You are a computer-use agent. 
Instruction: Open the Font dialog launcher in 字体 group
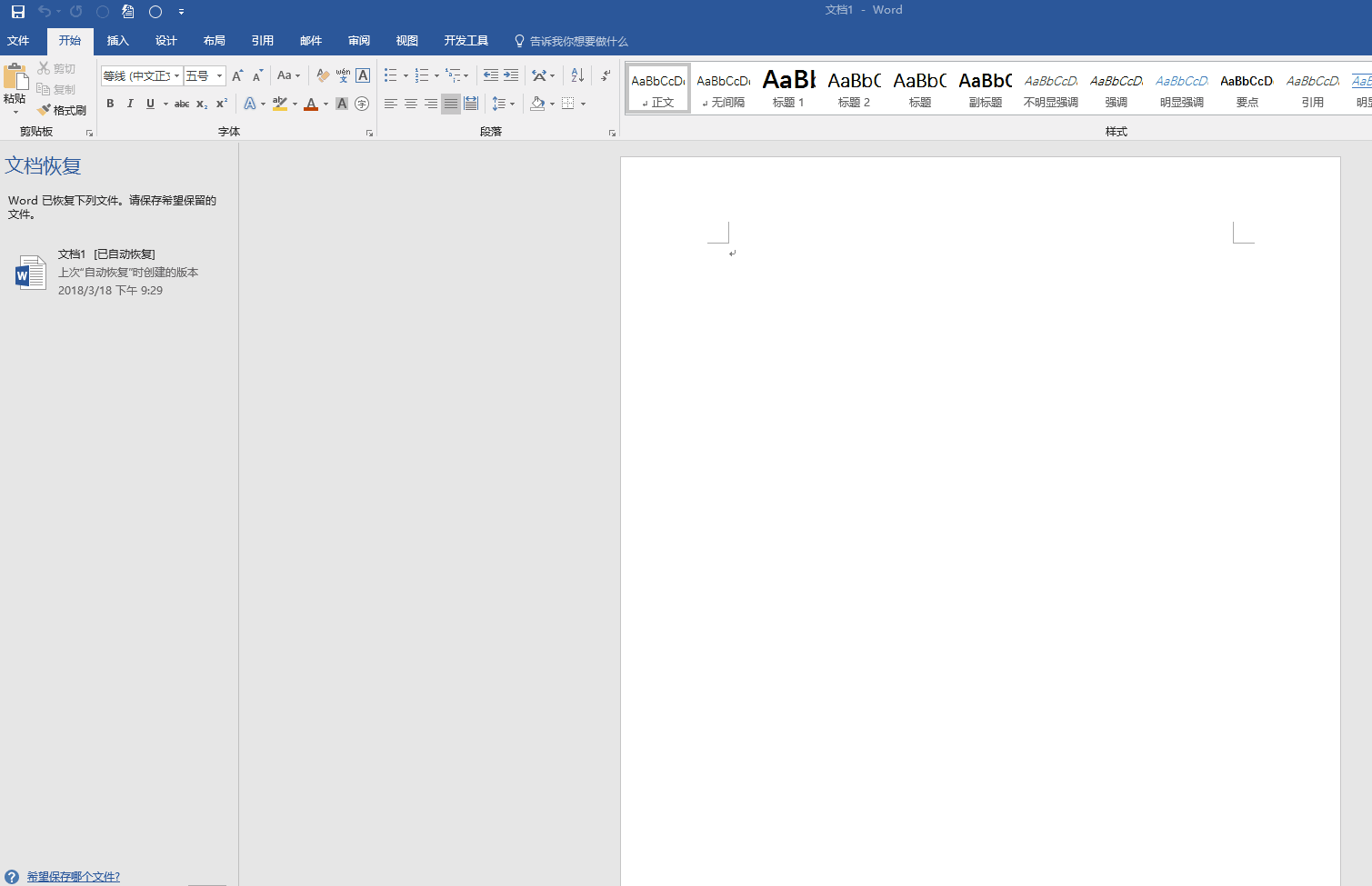369,133
